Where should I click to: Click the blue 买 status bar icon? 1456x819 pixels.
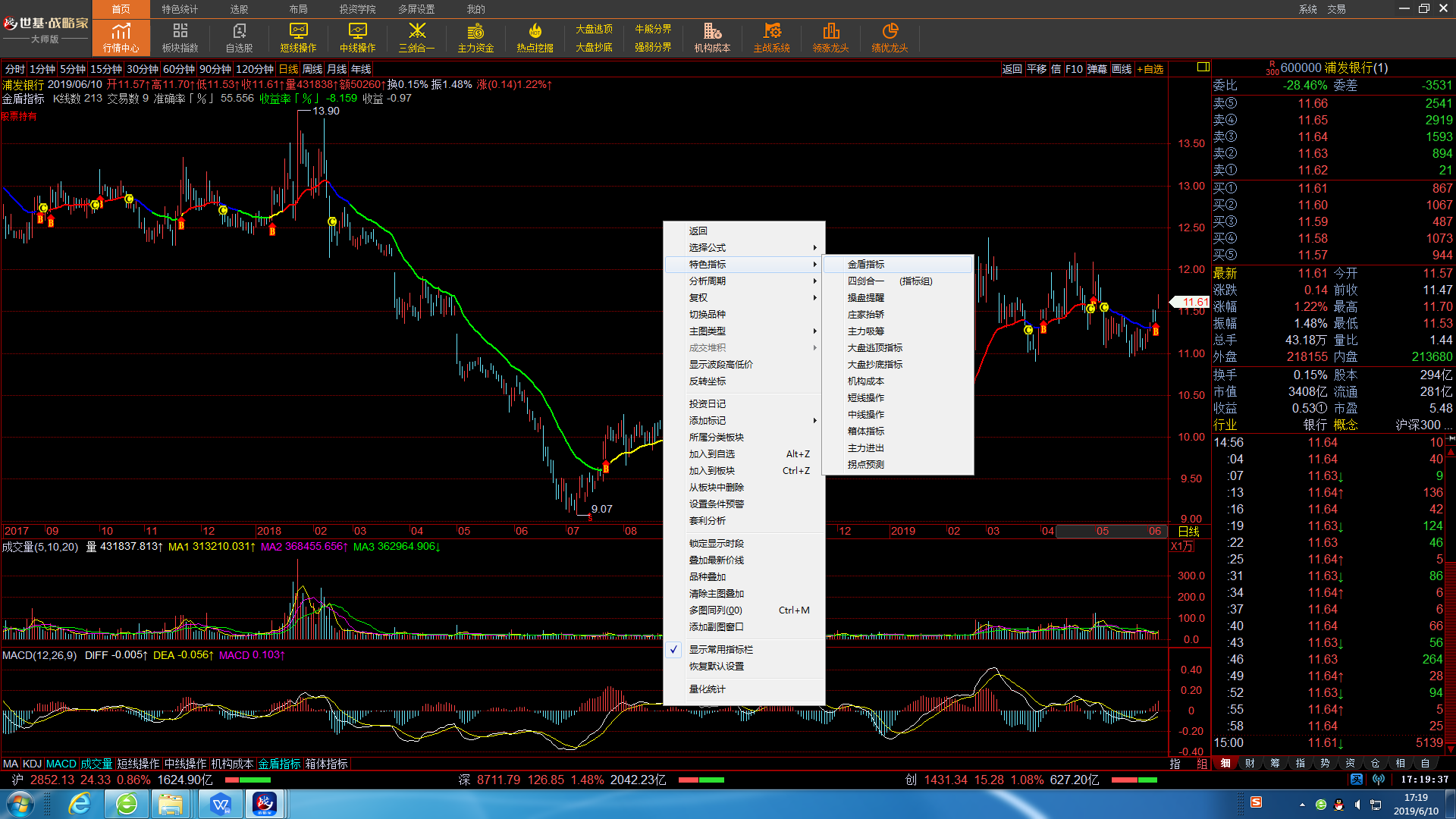1357,779
